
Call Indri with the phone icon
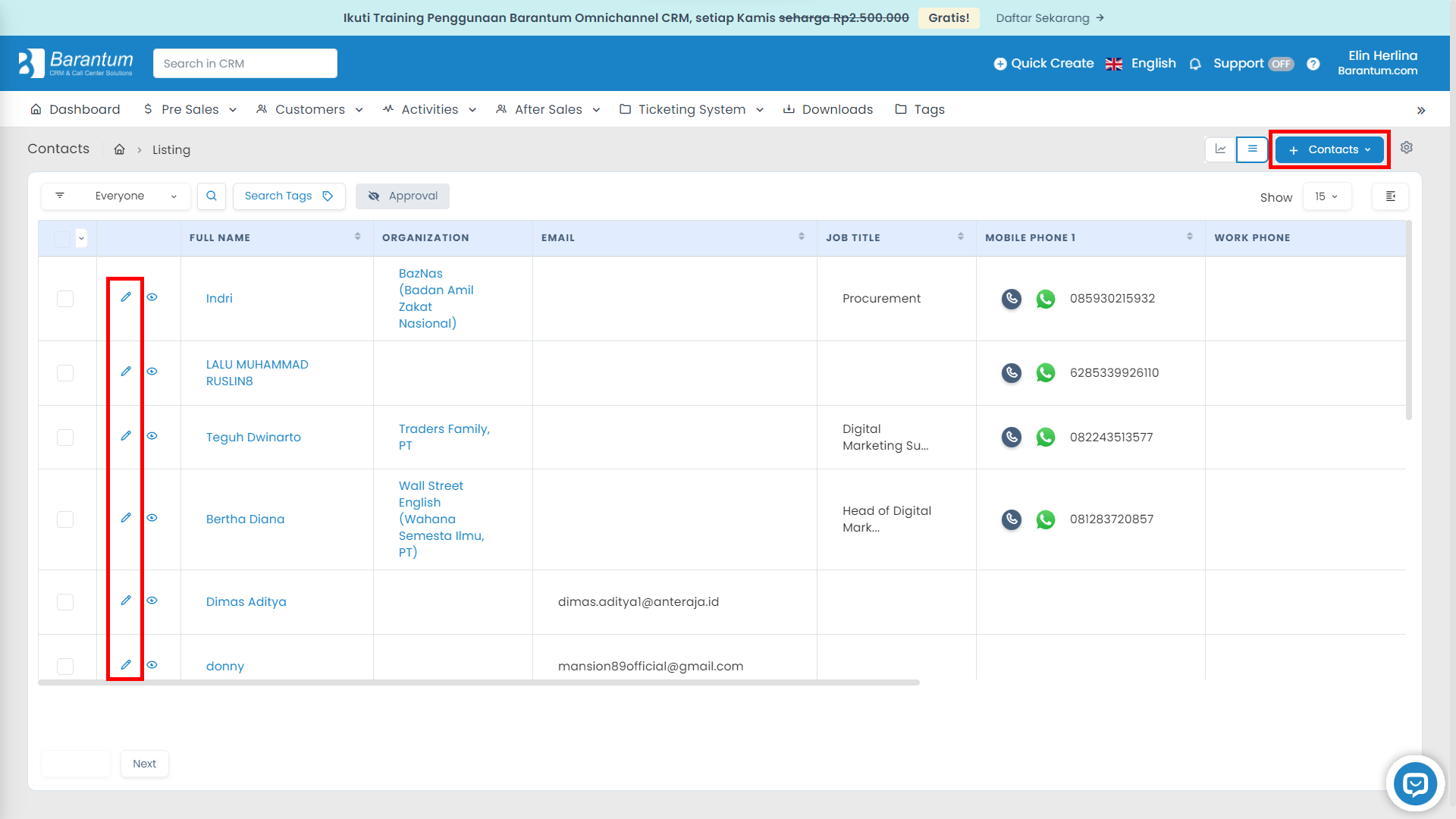tap(1012, 299)
